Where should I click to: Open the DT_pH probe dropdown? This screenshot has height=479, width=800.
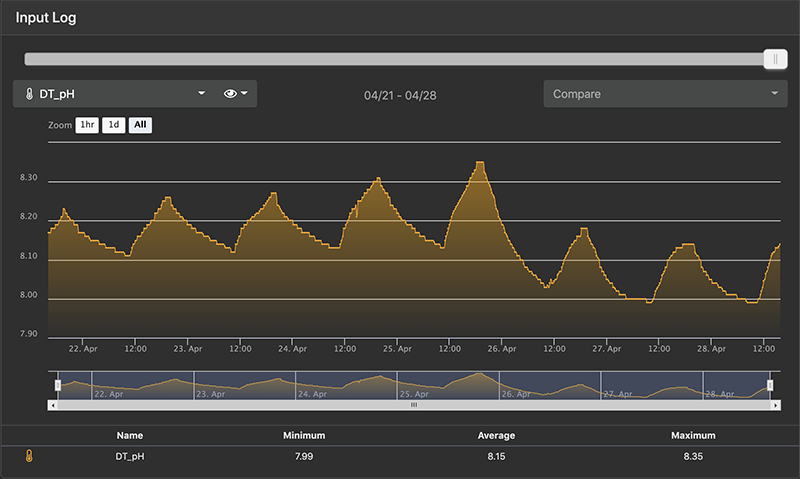pyautogui.click(x=201, y=94)
